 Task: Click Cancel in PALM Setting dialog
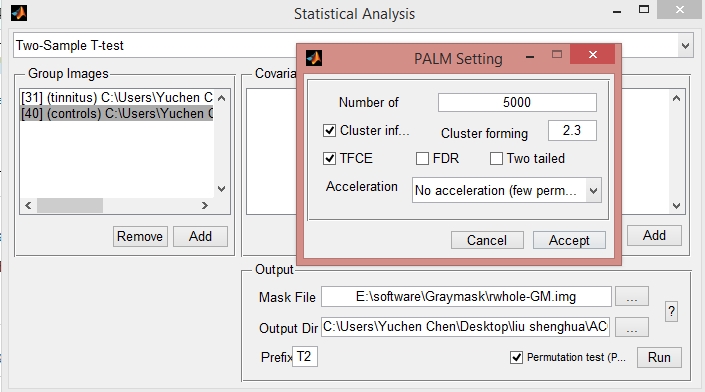tap(487, 240)
